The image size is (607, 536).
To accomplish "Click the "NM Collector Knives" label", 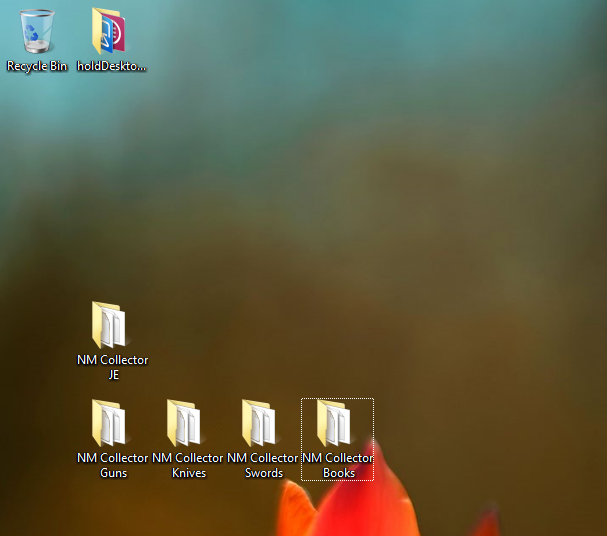I will (x=188, y=465).
